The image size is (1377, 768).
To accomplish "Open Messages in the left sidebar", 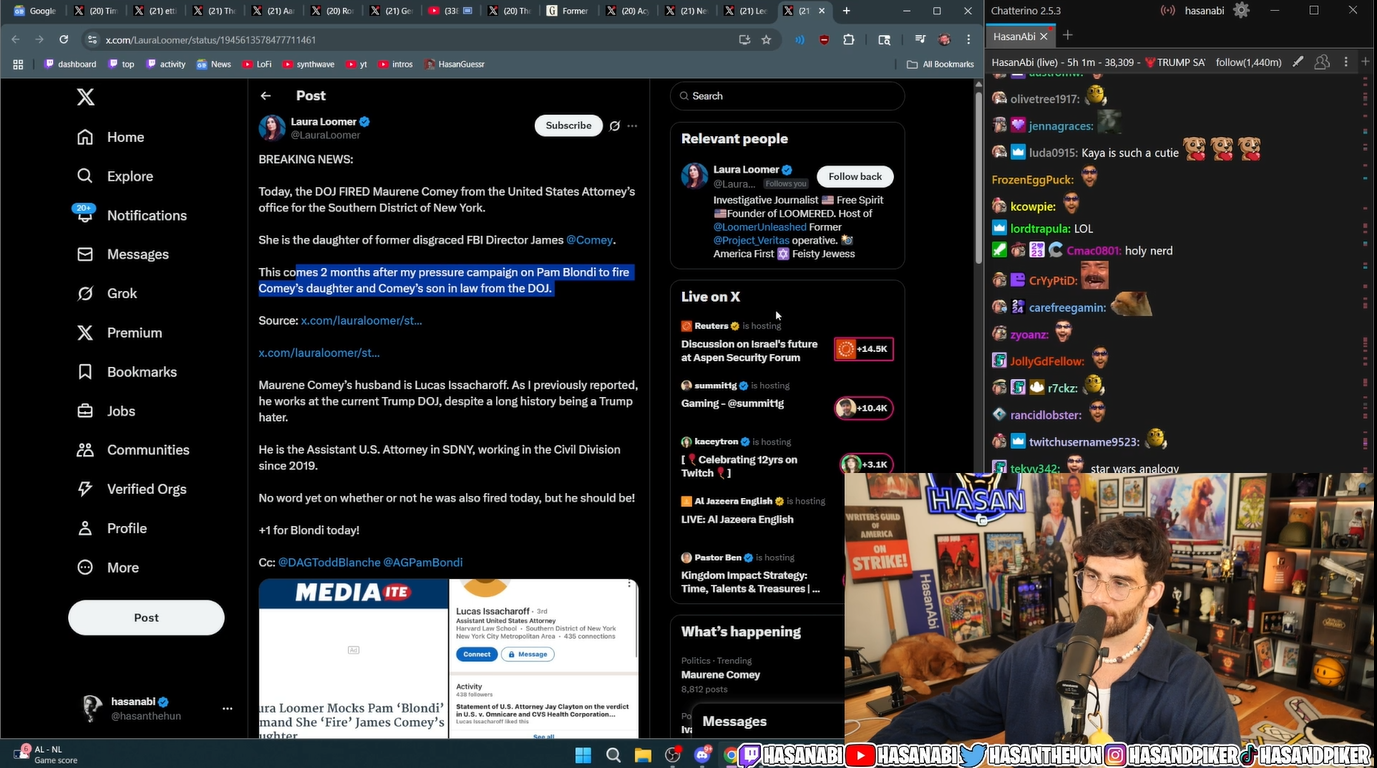I will tap(123, 254).
